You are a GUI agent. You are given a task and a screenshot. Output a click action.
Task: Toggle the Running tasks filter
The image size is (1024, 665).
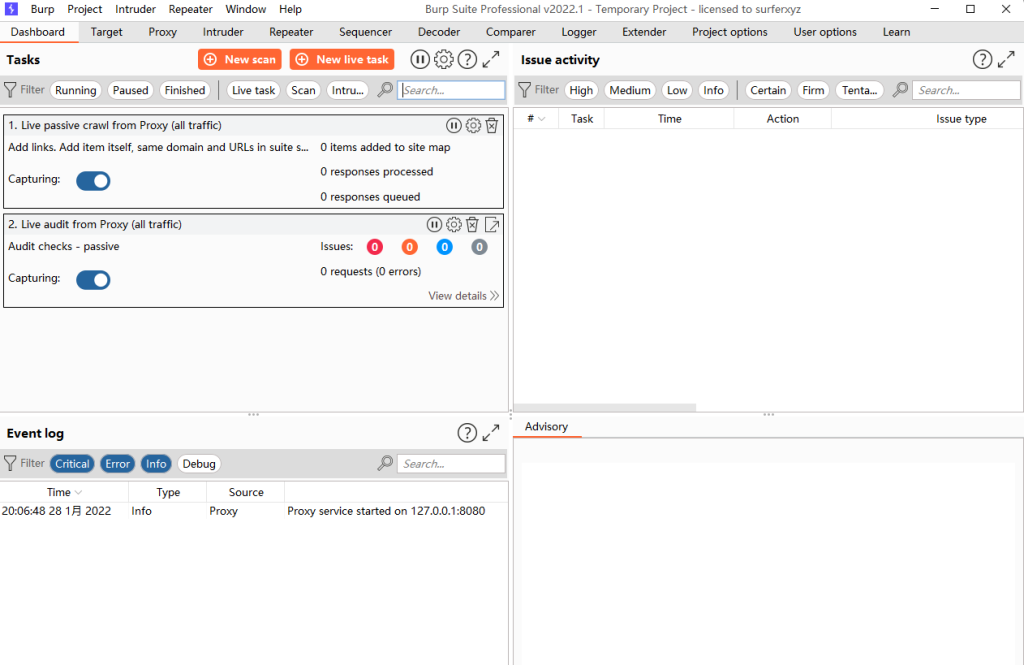coord(76,90)
